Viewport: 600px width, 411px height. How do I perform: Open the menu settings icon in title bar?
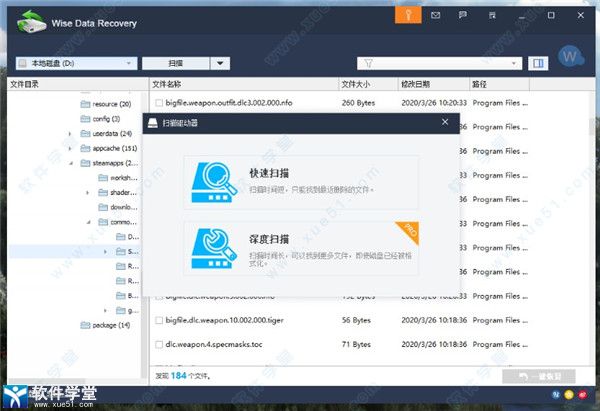pos(492,15)
